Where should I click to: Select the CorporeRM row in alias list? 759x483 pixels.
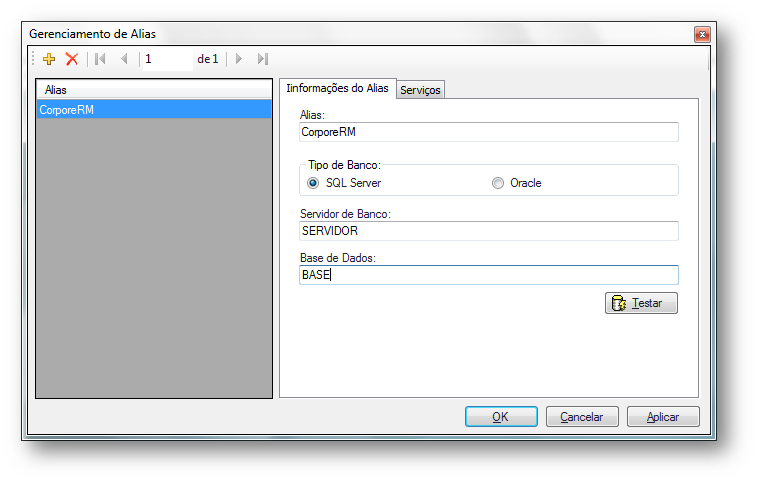tap(154, 110)
